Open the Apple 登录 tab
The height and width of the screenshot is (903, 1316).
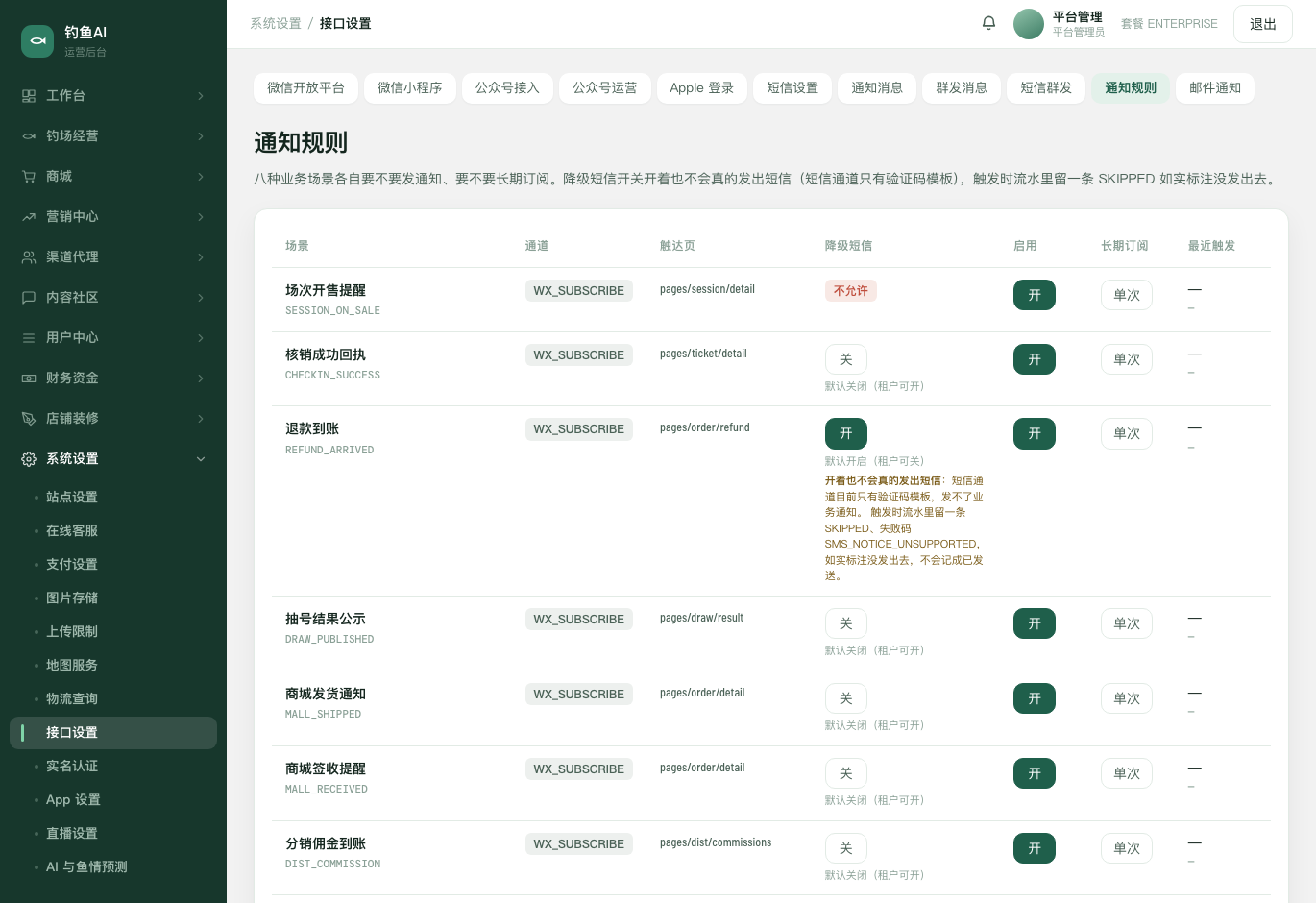702,88
